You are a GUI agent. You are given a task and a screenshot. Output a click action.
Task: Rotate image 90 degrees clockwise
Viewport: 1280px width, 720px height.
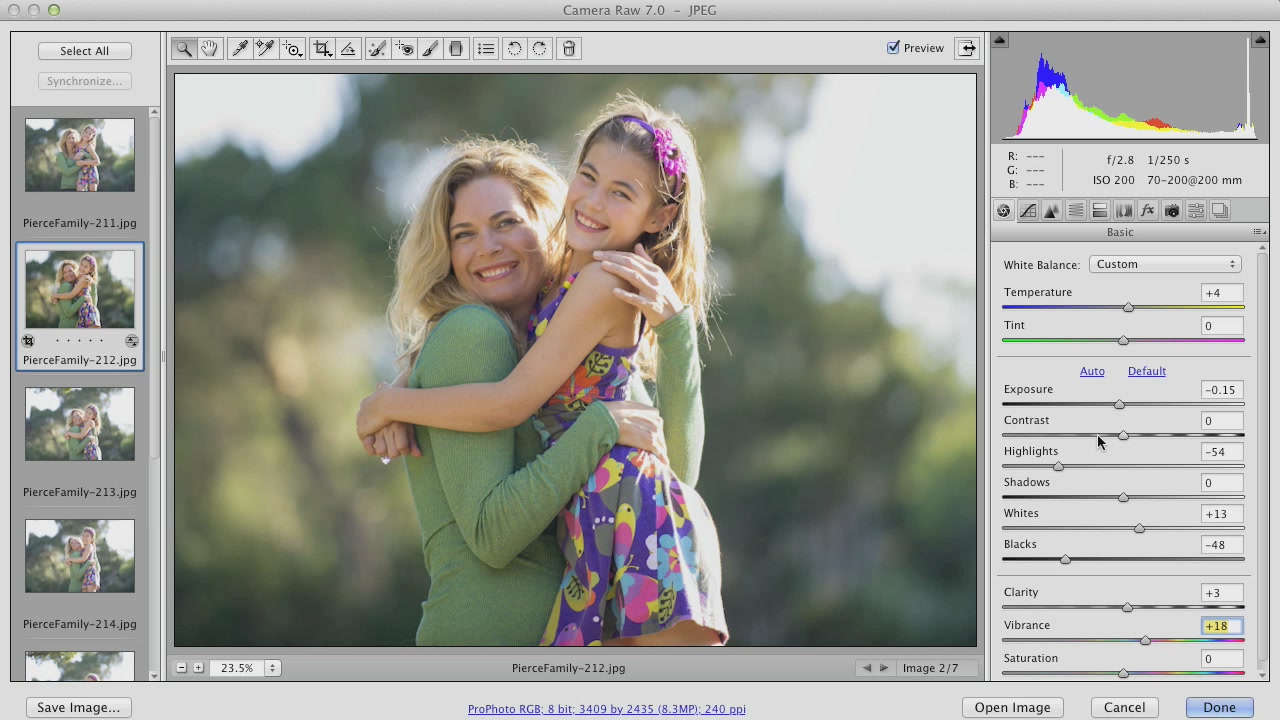point(540,49)
